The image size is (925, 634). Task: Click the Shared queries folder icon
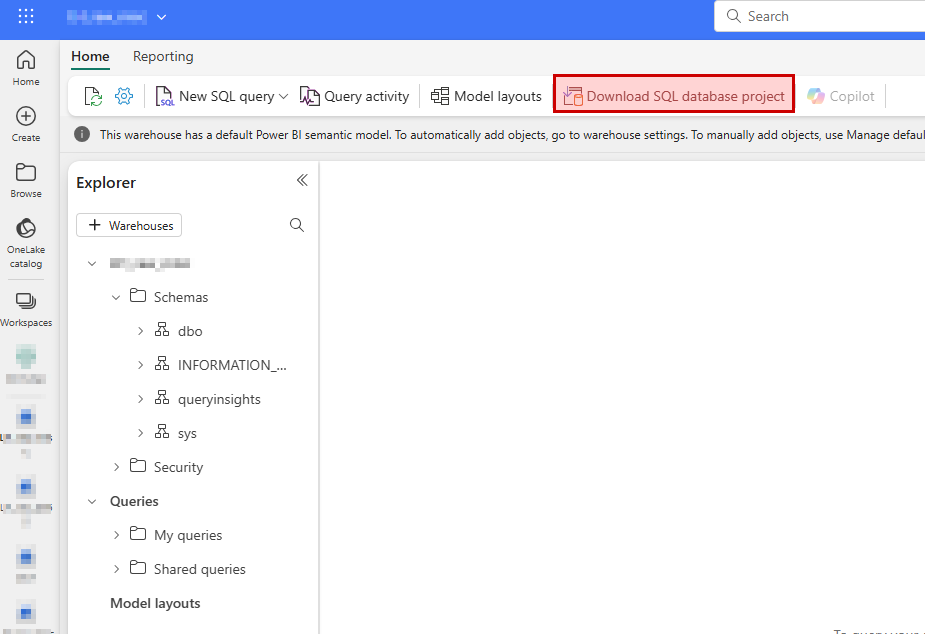pos(138,568)
